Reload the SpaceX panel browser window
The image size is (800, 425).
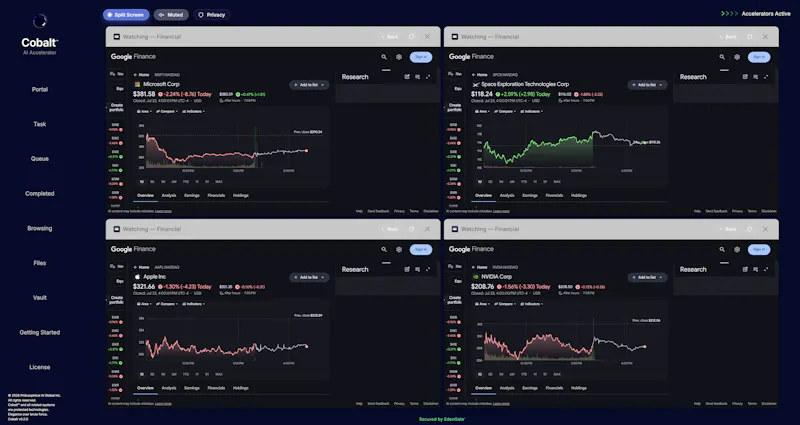[749, 37]
